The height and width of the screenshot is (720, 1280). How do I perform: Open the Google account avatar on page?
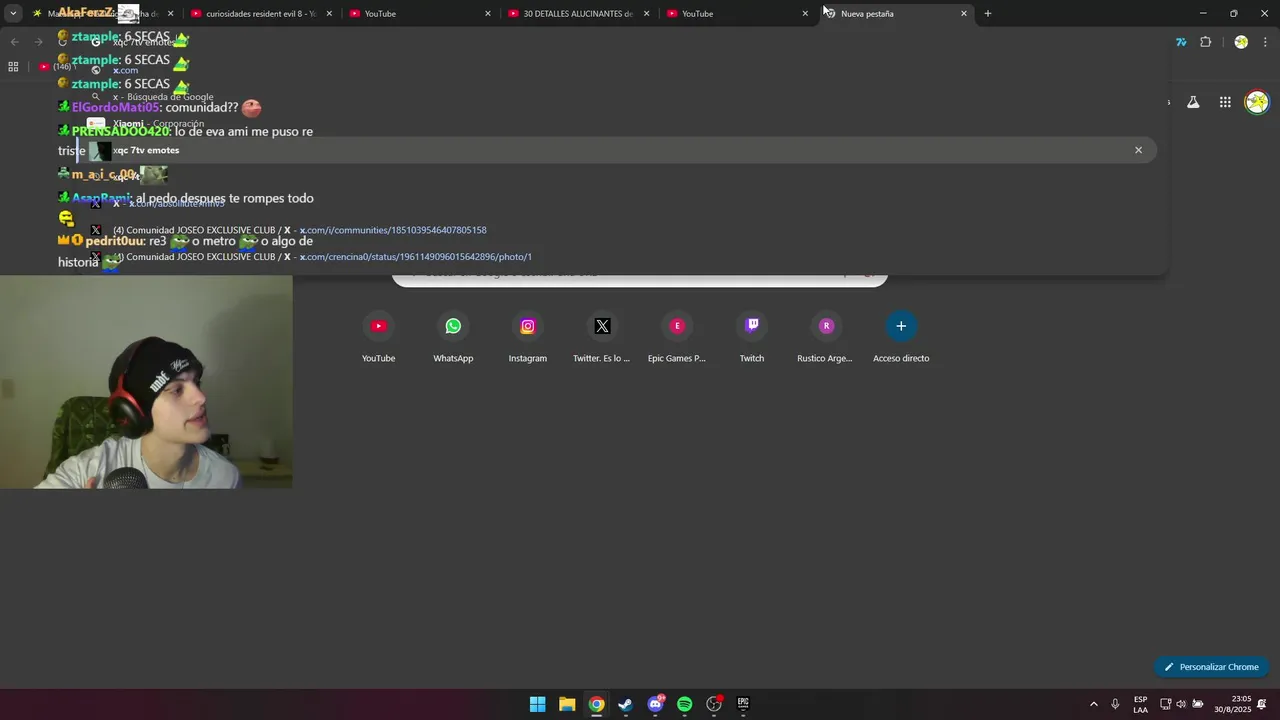click(x=1257, y=102)
